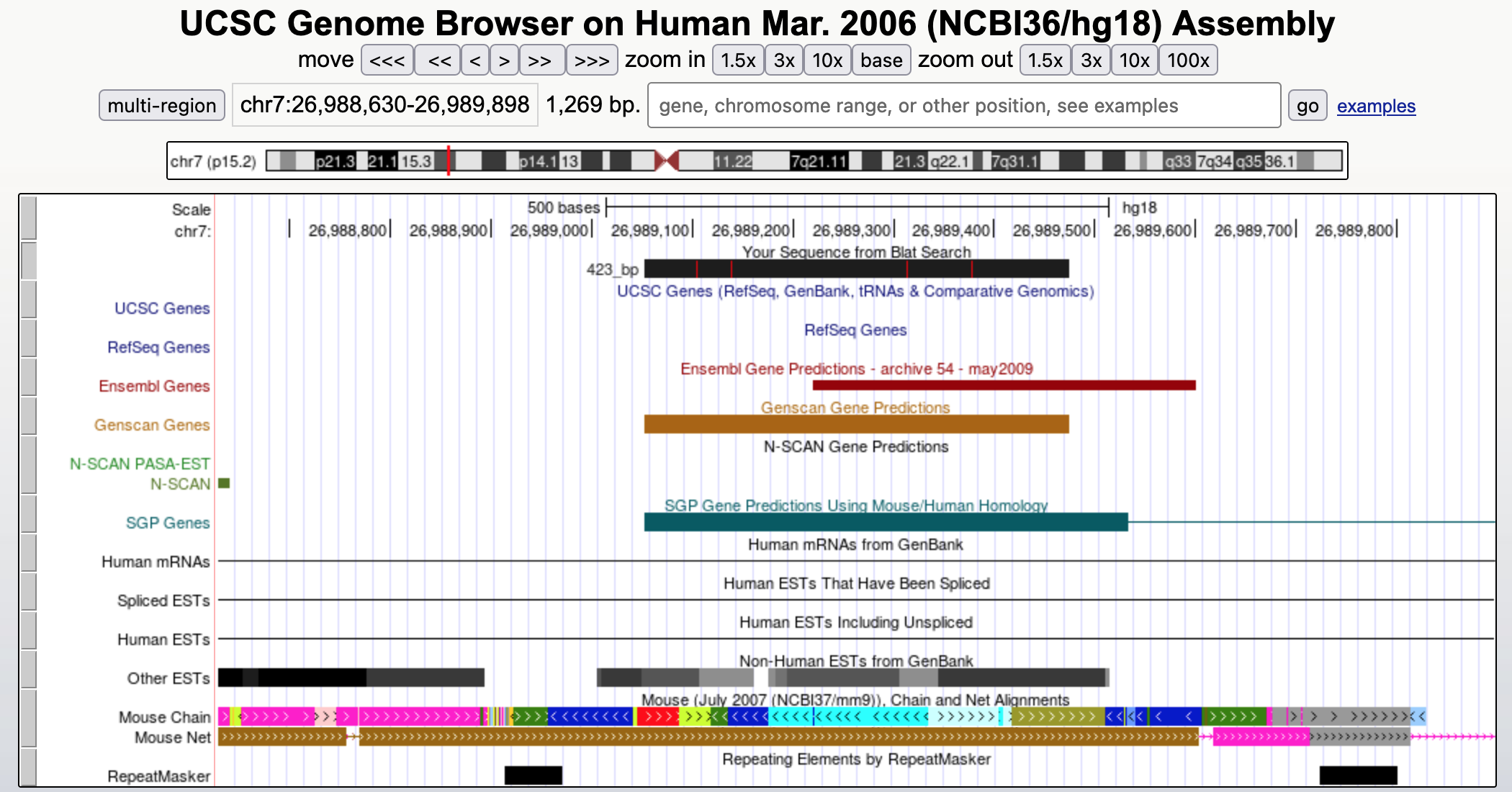Click the small green N-SCAN item
Viewport: 1512px width, 792px height.
(x=224, y=483)
